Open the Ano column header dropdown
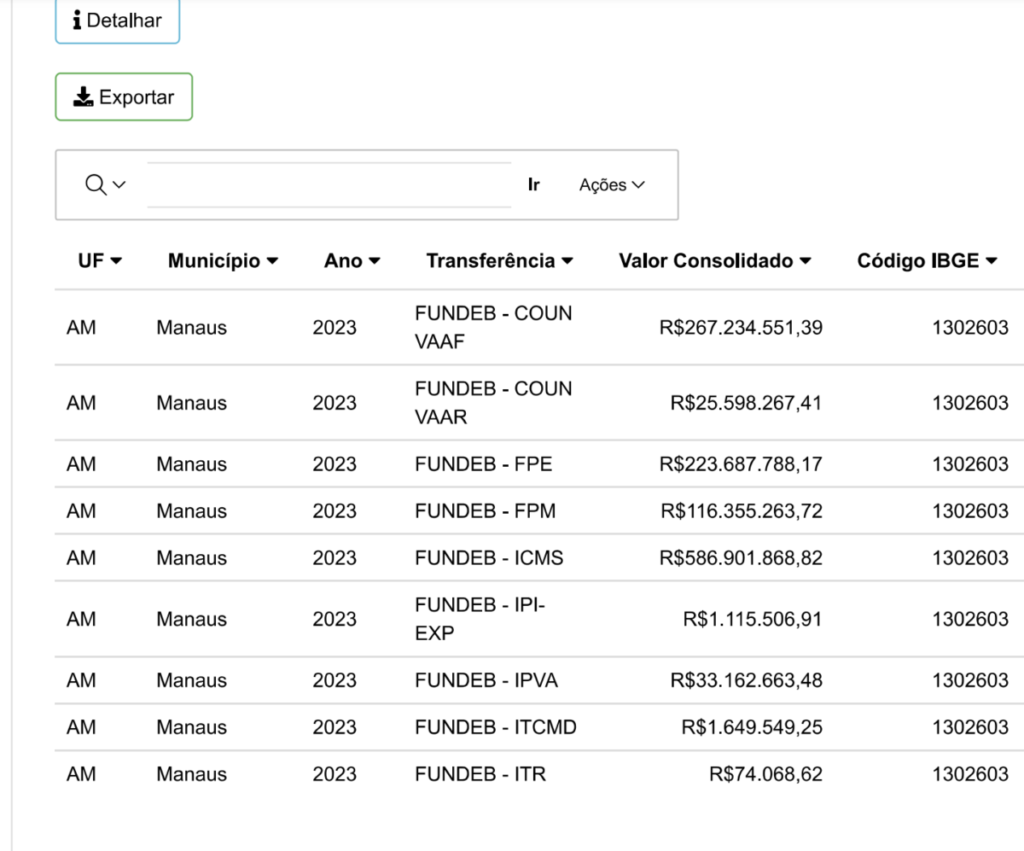This screenshot has height=851, width=1024. click(352, 261)
